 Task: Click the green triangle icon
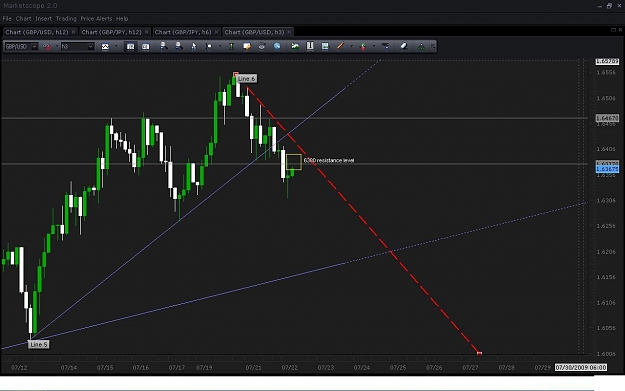(421, 47)
